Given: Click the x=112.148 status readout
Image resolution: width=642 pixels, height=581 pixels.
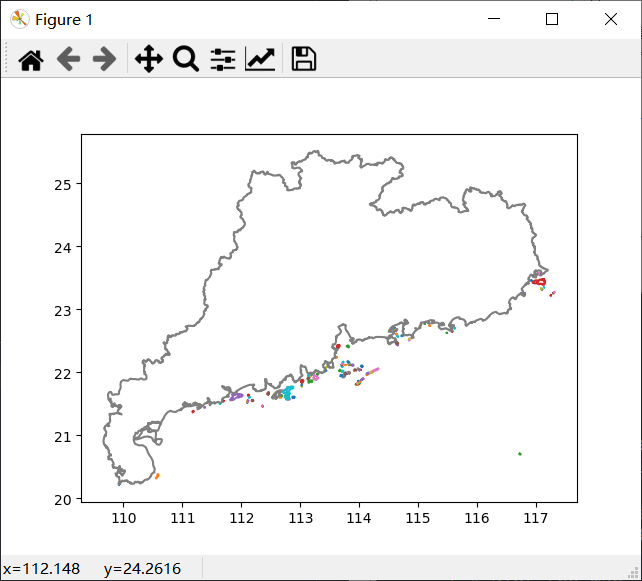Looking at the screenshot, I should tap(41, 569).
